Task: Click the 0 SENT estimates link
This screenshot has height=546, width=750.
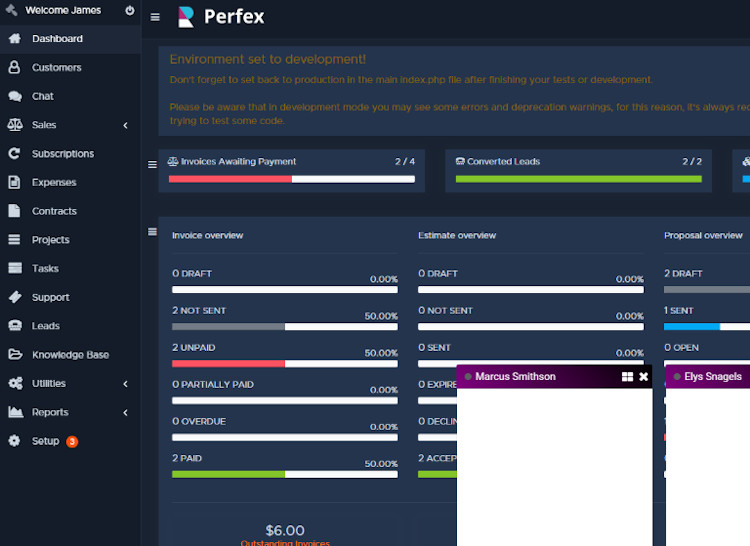Action: 434,348
